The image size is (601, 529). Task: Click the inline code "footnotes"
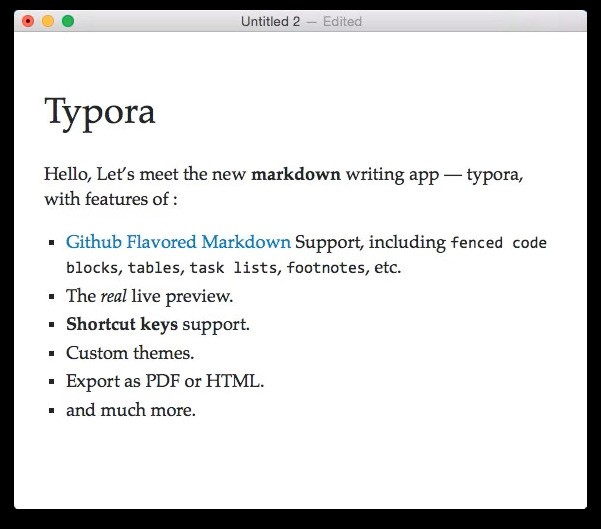coord(325,268)
